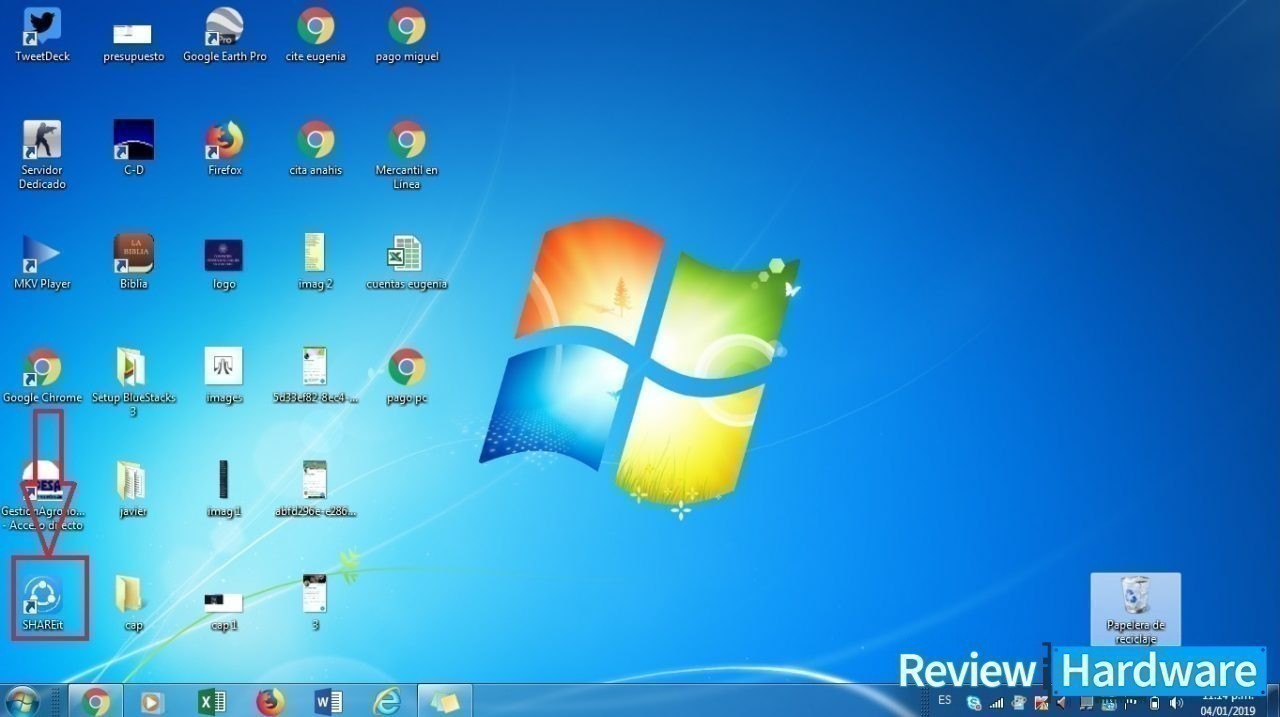Open Chrome from the taskbar
Image resolution: width=1280 pixels, height=717 pixels.
coord(96,701)
